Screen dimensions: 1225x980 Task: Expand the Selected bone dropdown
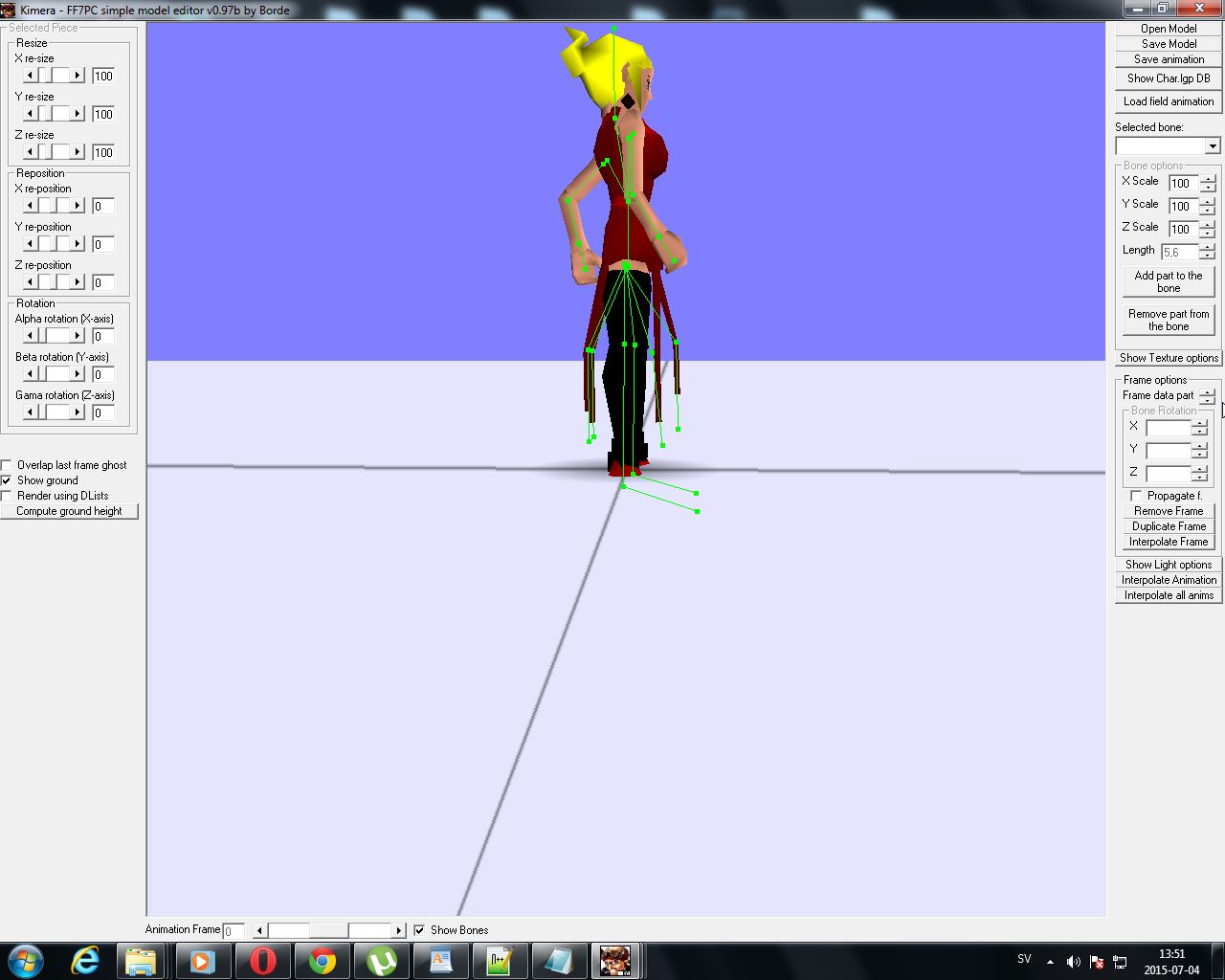point(1213,145)
